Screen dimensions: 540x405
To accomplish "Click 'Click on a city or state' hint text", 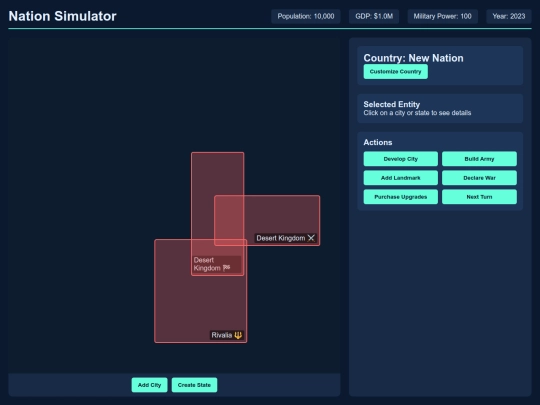I will click(x=417, y=113).
